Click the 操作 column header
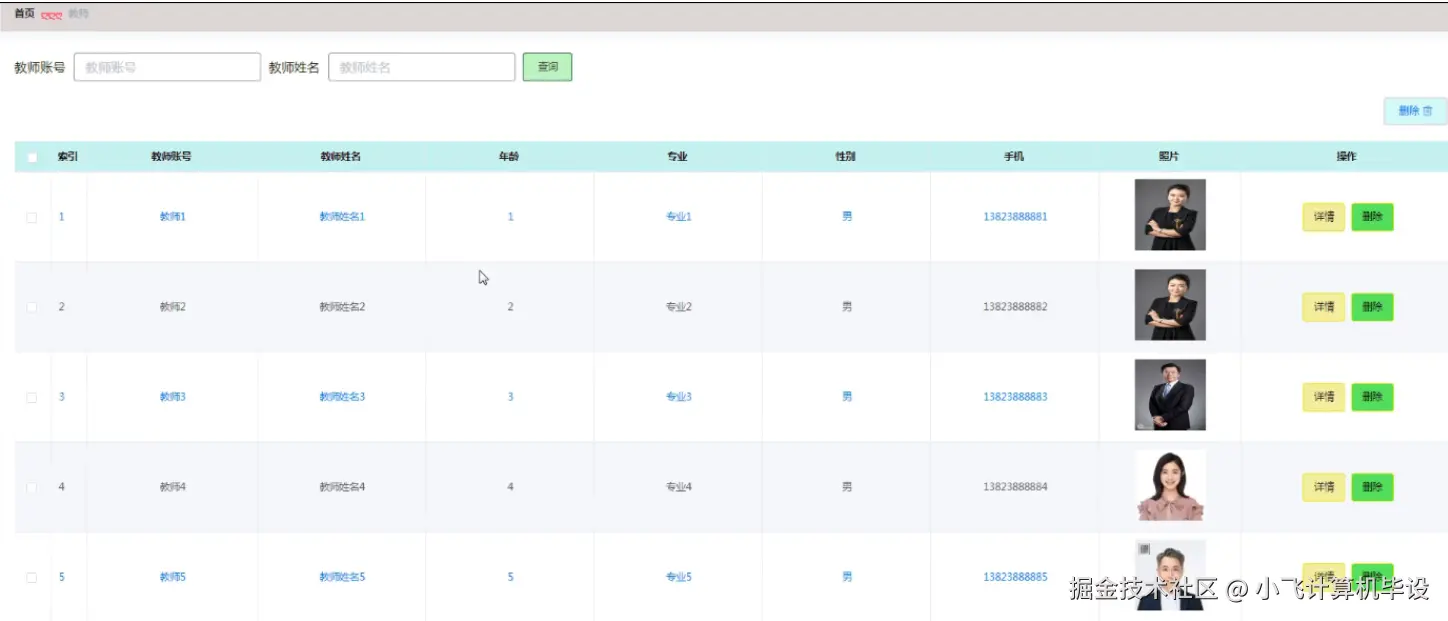The image size is (1448, 621). click(x=1347, y=157)
